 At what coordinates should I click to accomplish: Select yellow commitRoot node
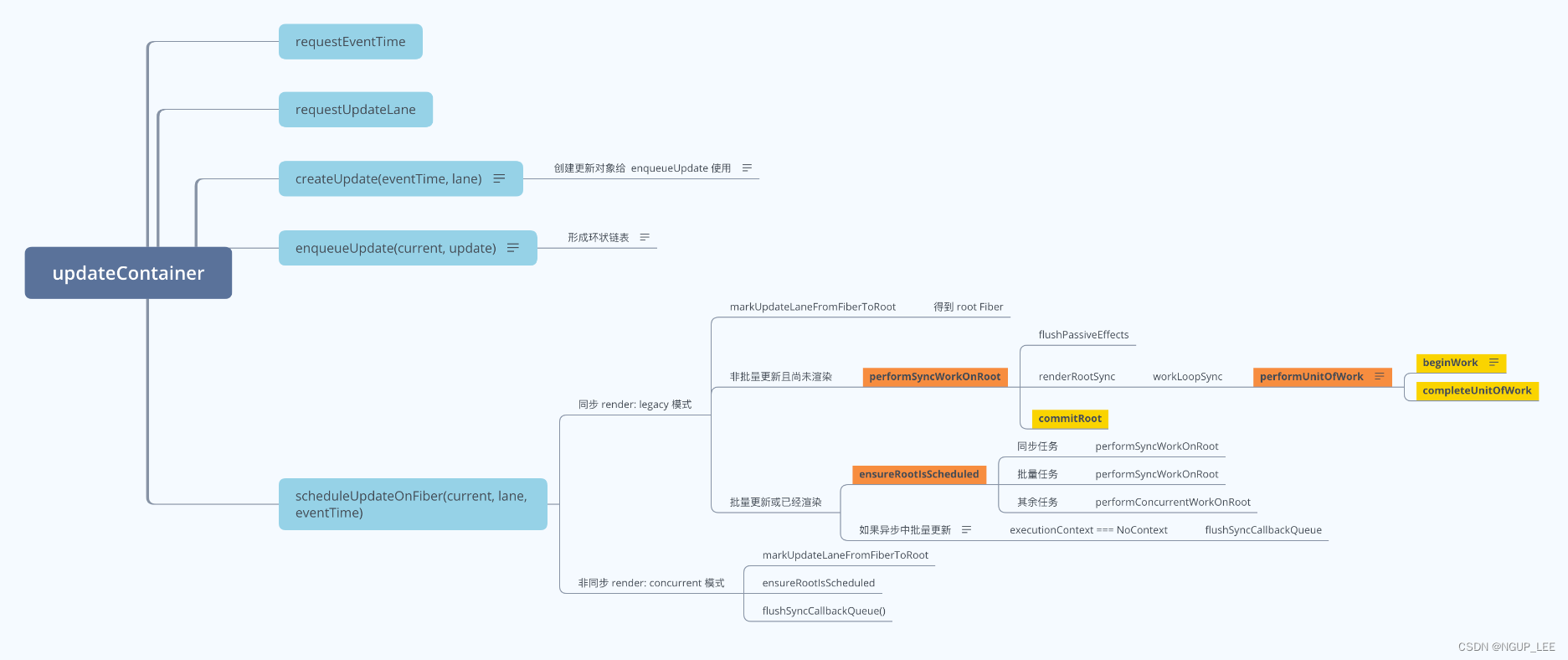pyautogui.click(x=1070, y=419)
